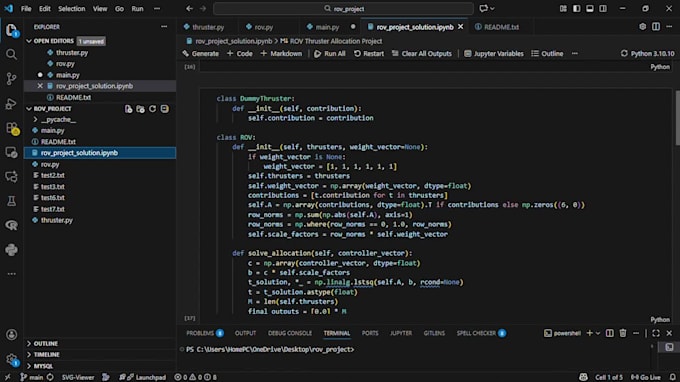Image resolution: width=680 pixels, height=382 pixels.
Task: Open the Python icon view in activity bar
Action: pyautogui.click(x=11, y=250)
